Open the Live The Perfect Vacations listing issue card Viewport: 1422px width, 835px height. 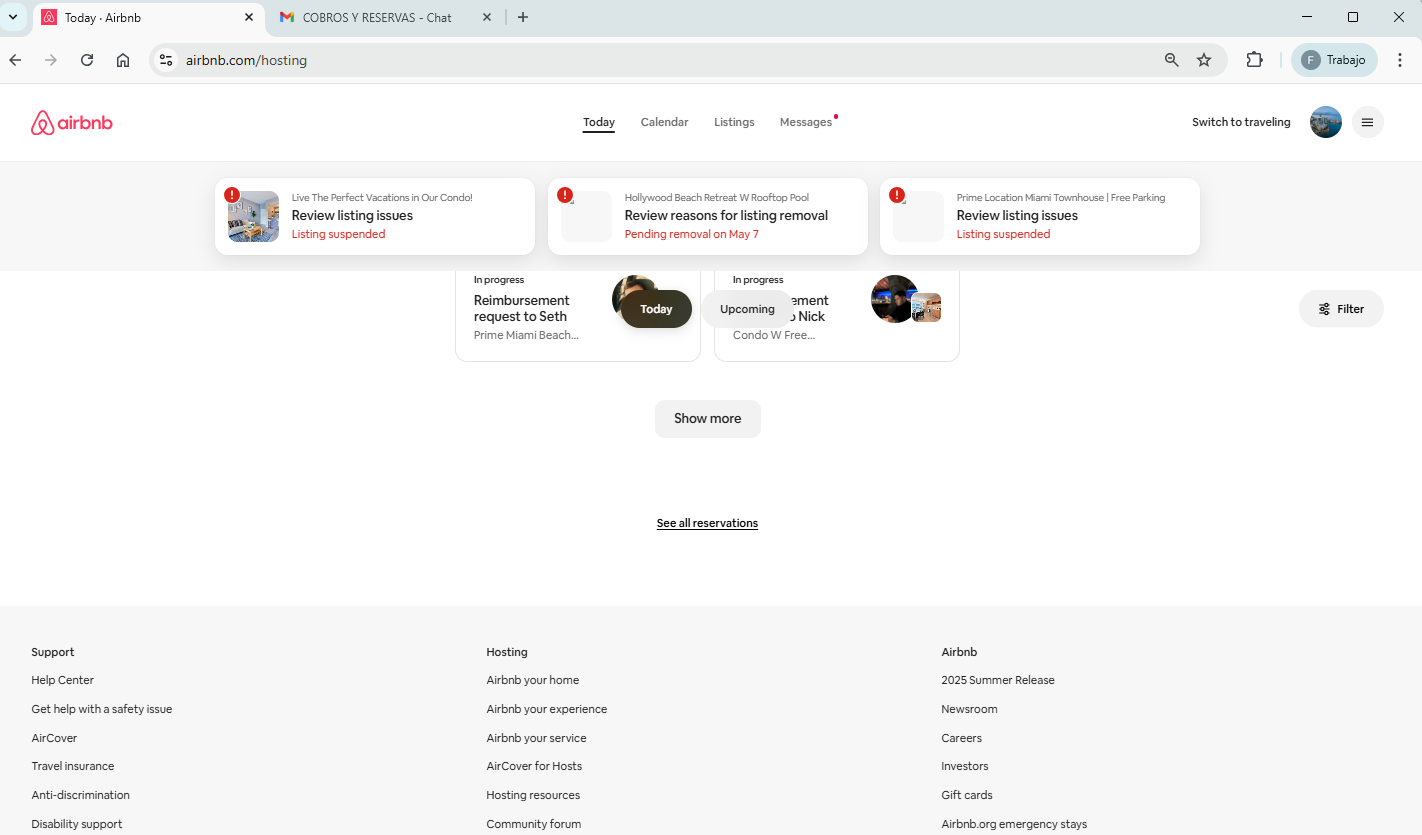pos(375,216)
